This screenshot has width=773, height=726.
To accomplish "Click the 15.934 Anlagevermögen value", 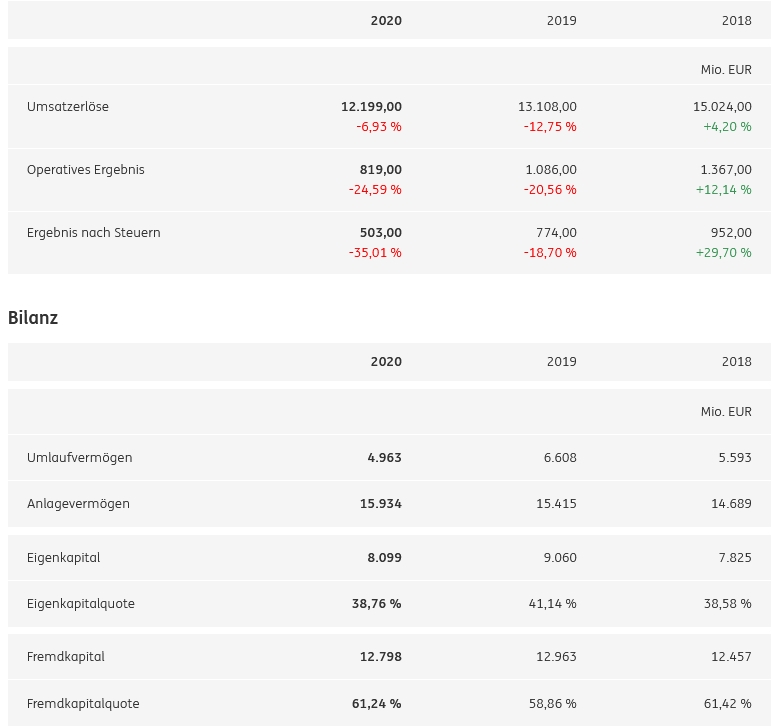I will (x=381, y=504).
